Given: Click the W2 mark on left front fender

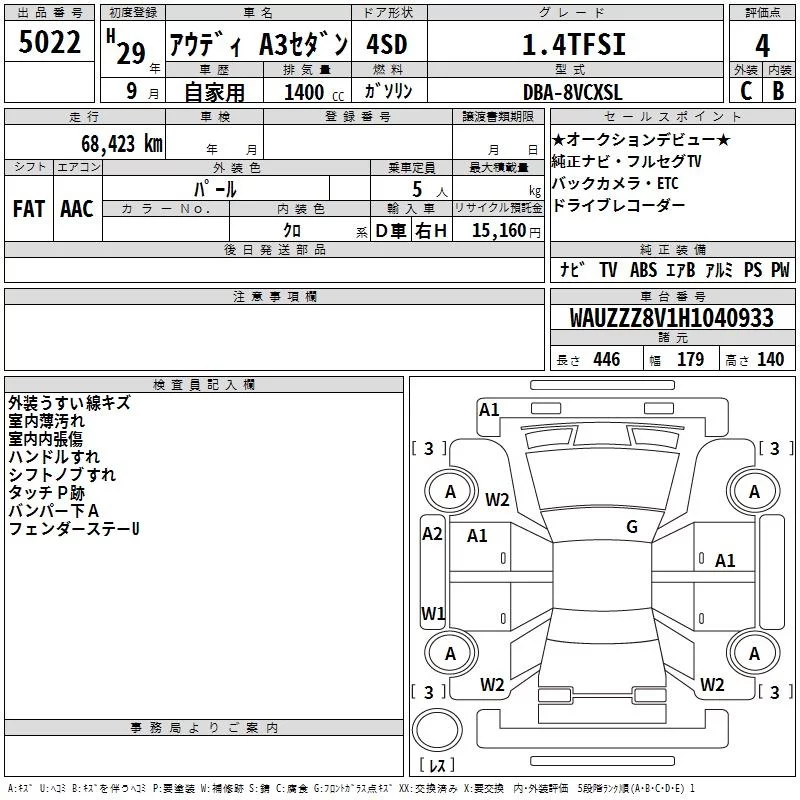Looking at the screenshot, I should 497,499.
